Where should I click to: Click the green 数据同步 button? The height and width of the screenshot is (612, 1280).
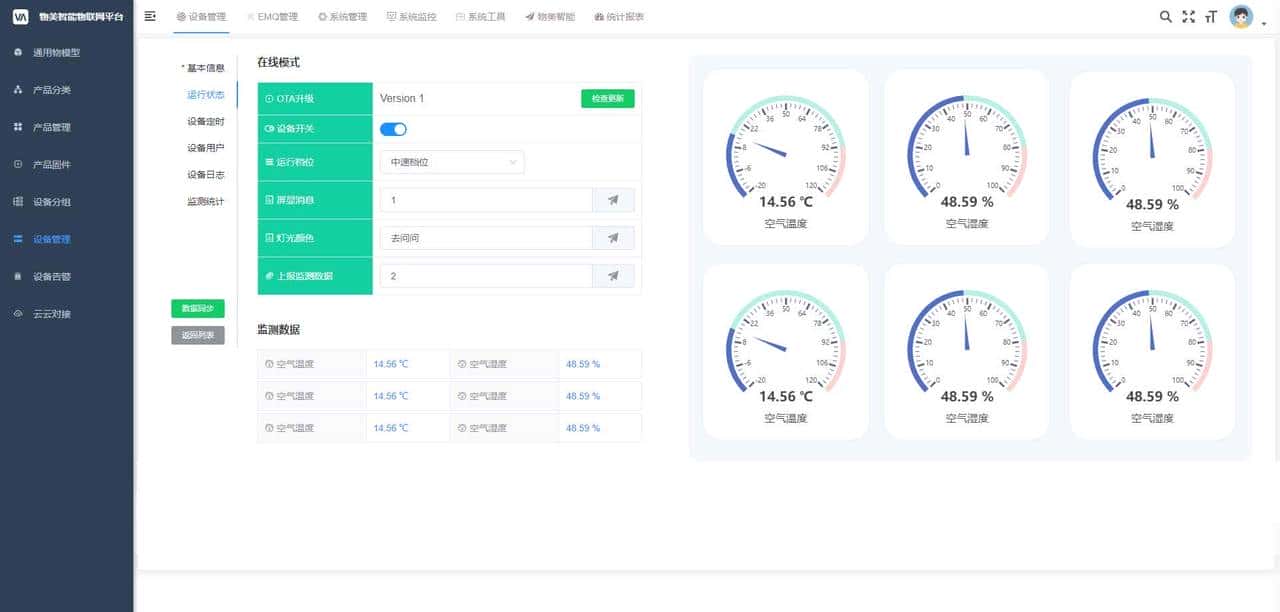pyautogui.click(x=197, y=309)
